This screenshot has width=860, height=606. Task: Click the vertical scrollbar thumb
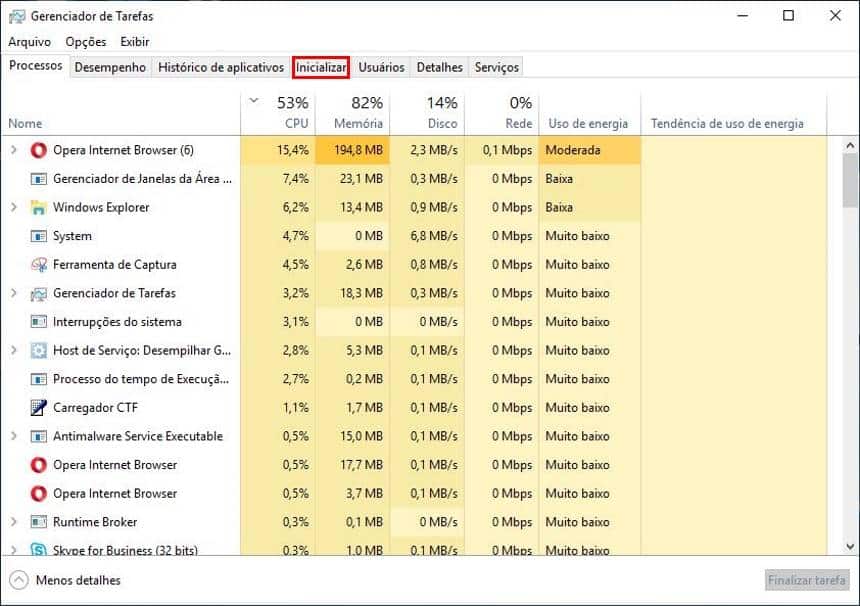click(x=850, y=180)
